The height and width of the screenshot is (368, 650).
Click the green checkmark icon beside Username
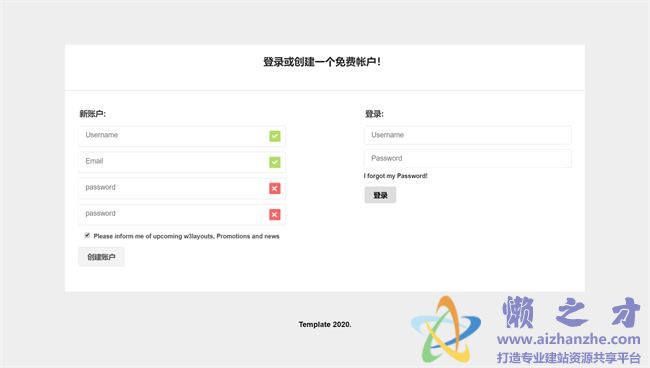coord(274,136)
